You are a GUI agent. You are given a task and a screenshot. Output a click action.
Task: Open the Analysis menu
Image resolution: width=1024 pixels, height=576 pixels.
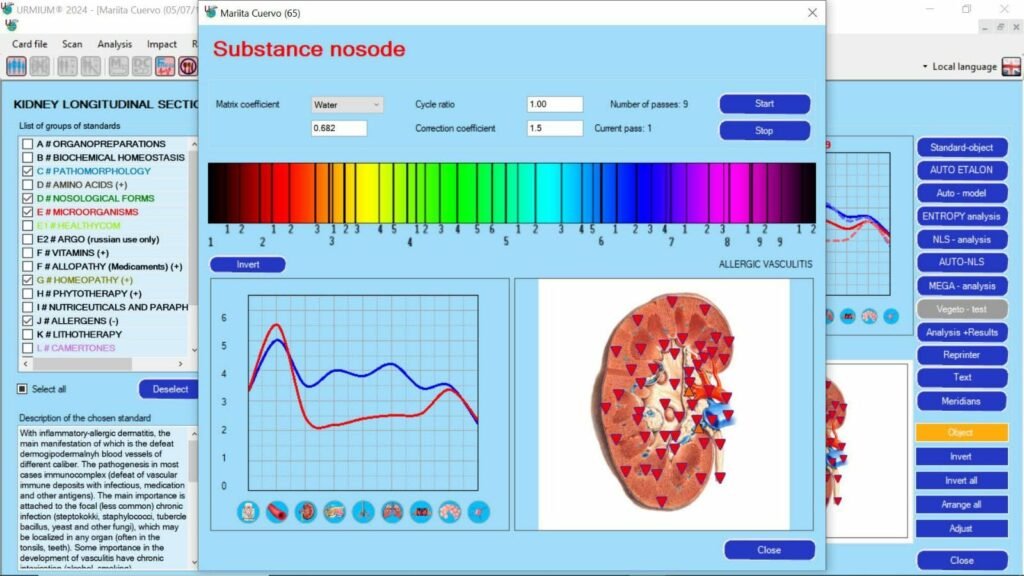coord(114,44)
